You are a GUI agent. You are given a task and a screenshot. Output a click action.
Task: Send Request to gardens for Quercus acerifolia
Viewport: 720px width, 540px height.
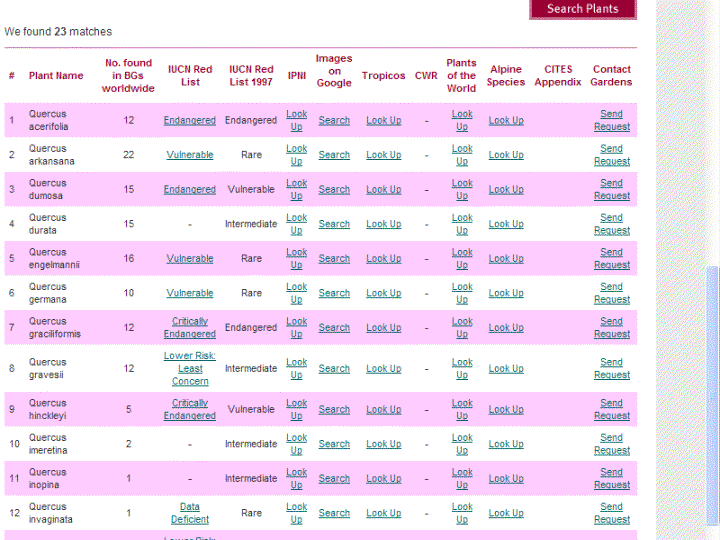point(612,120)
